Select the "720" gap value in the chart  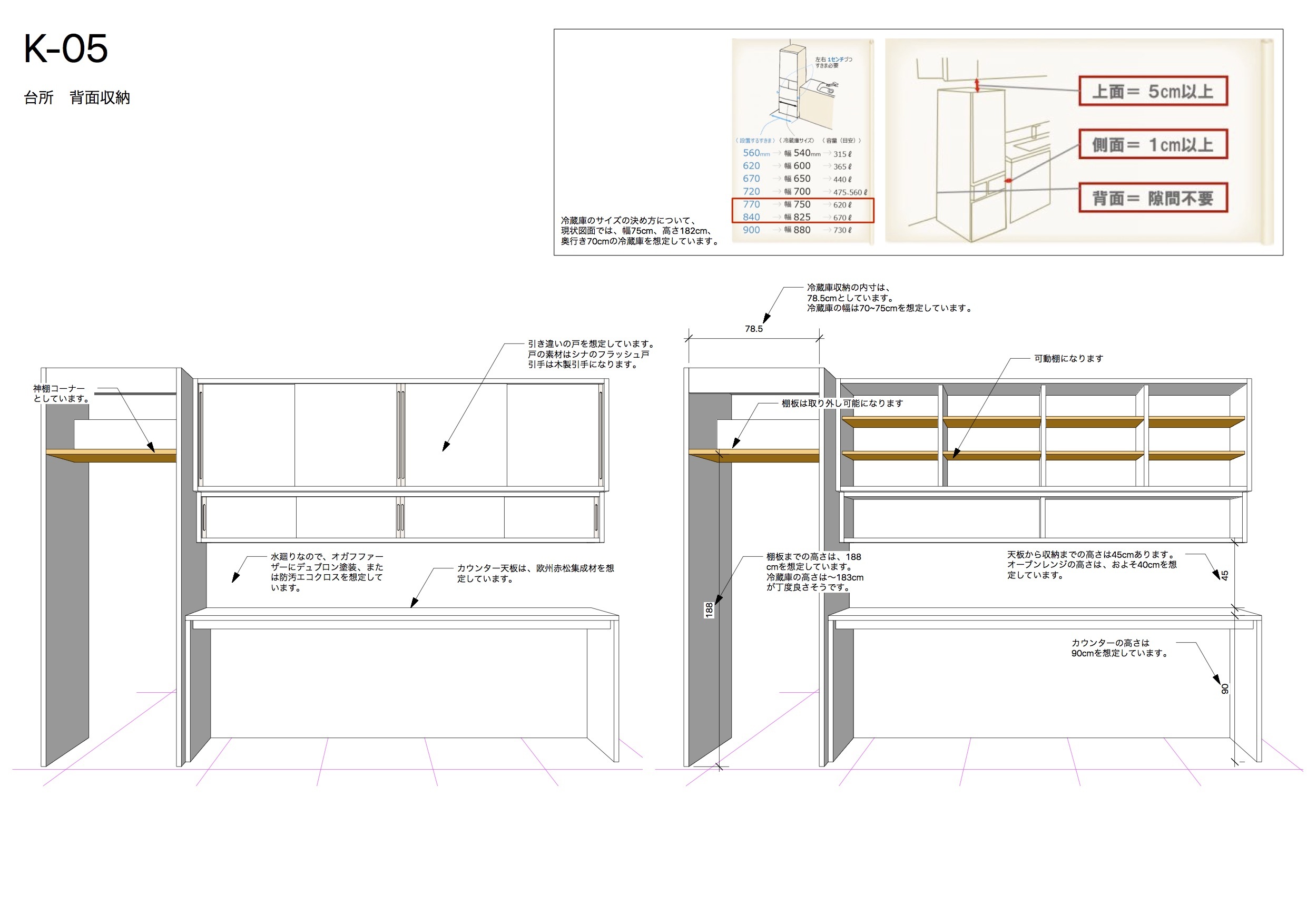point(751,192)
